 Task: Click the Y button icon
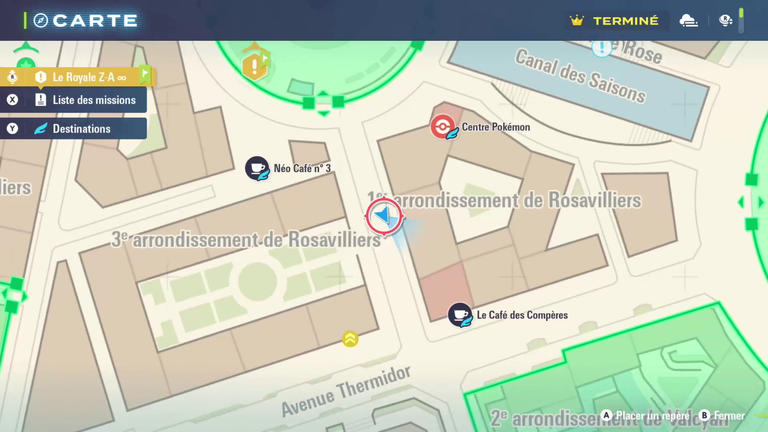(12, 128)
